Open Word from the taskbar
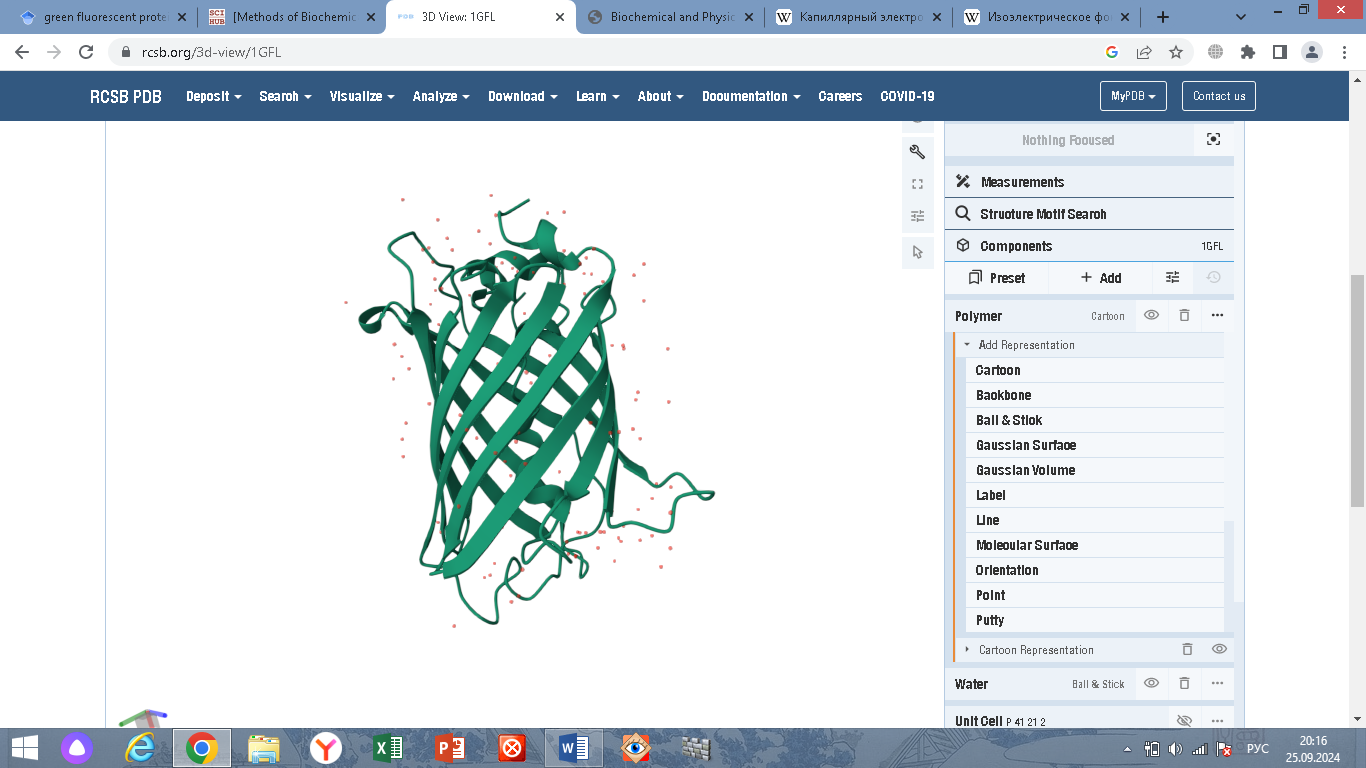This screenshot has width=1366, height=768. [574, 747]
